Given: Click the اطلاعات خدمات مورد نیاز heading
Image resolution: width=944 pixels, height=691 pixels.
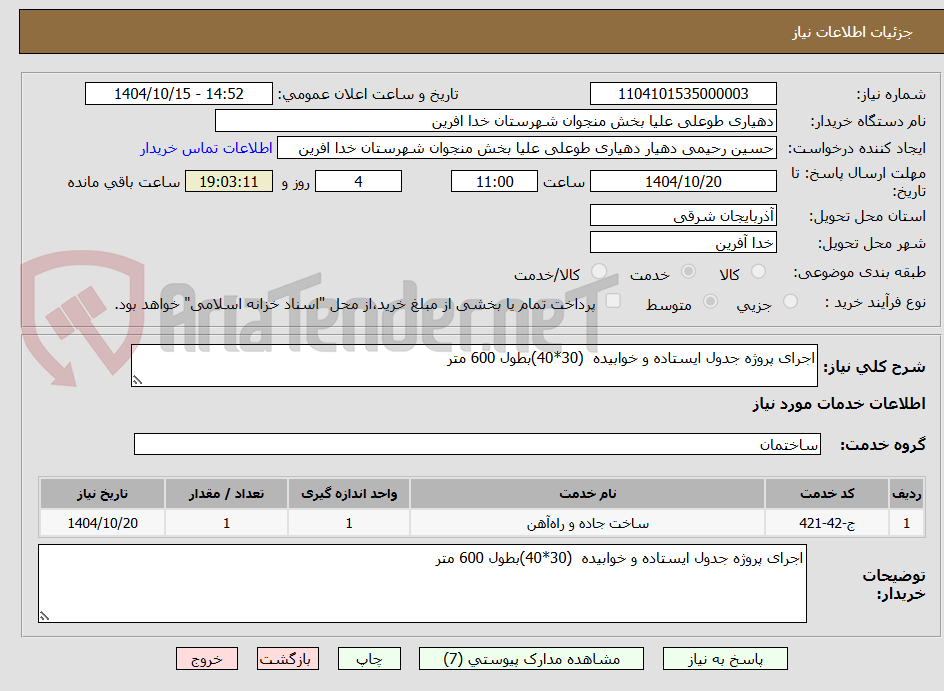Looking at the screenshot, I should [839, 403].
